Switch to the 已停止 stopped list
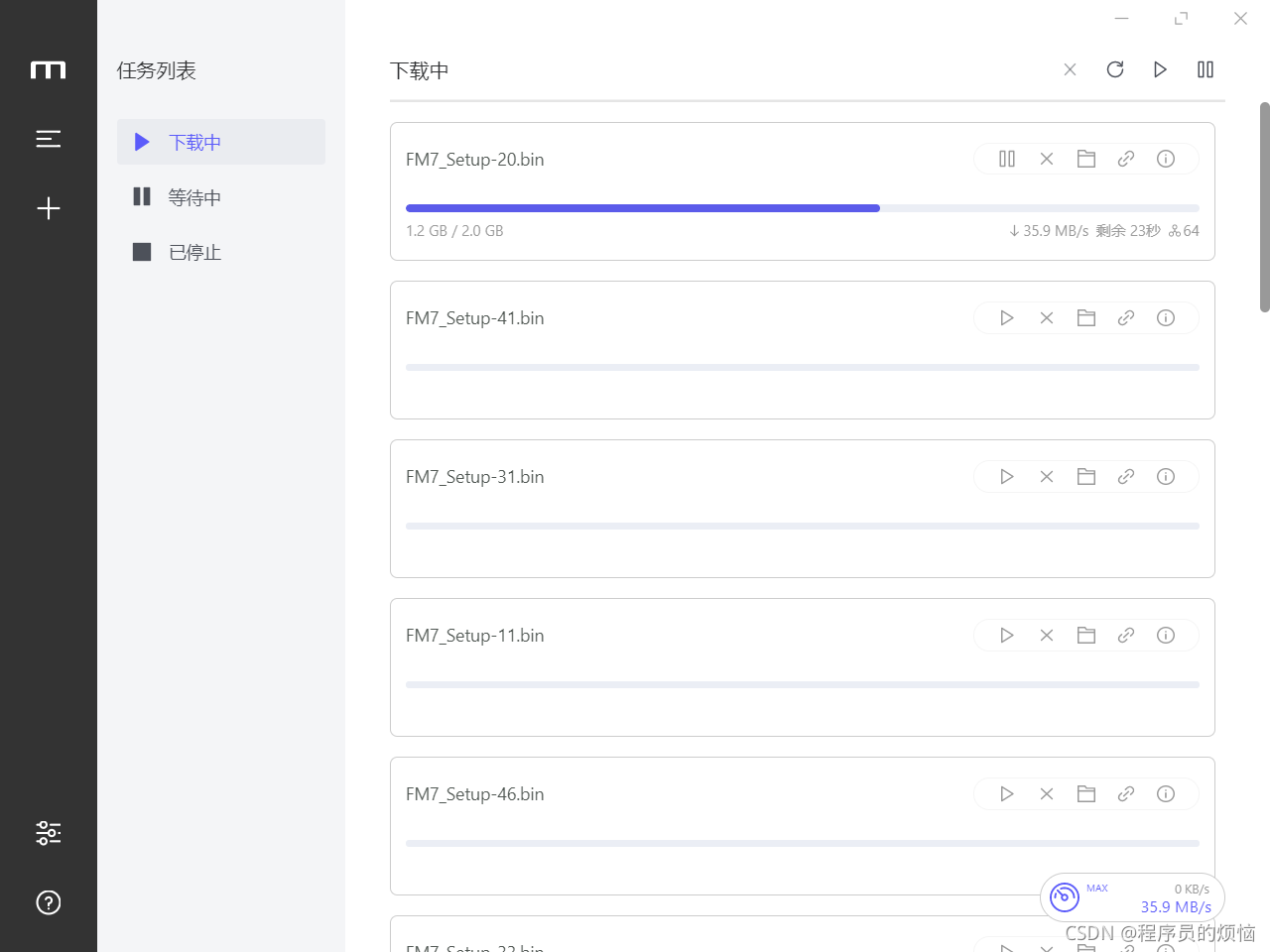1270x952 pixels. (x=194, y=253)
